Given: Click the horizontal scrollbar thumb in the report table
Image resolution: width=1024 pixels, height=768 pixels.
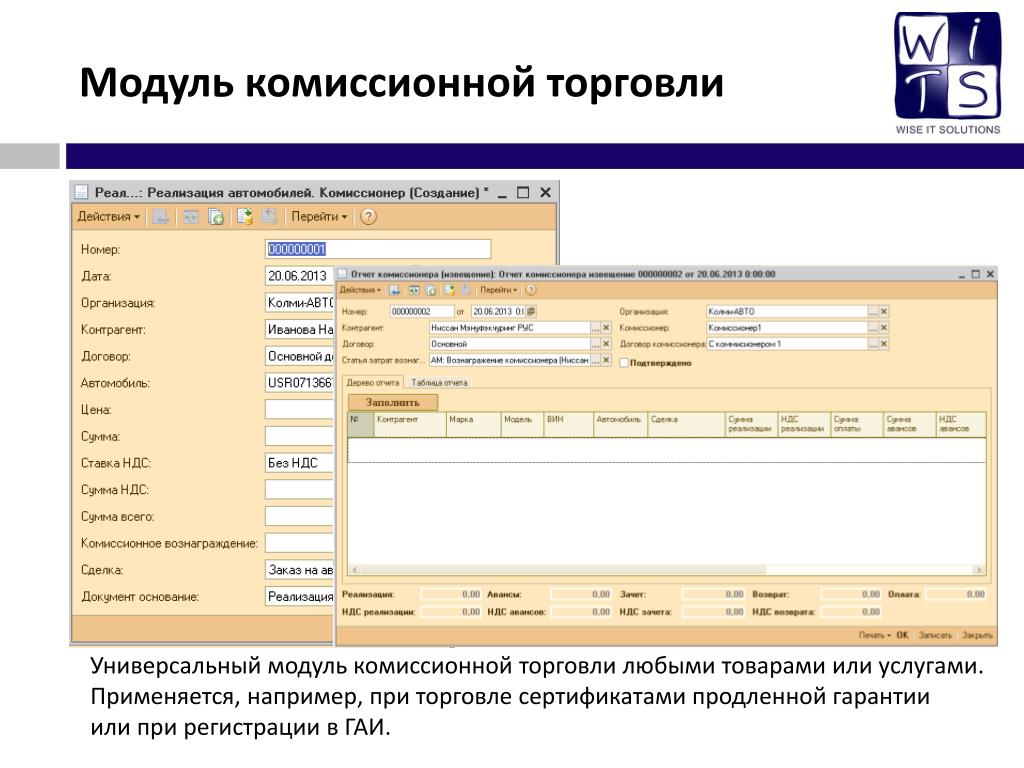Looking at the screenshot, I should point(564,570).
